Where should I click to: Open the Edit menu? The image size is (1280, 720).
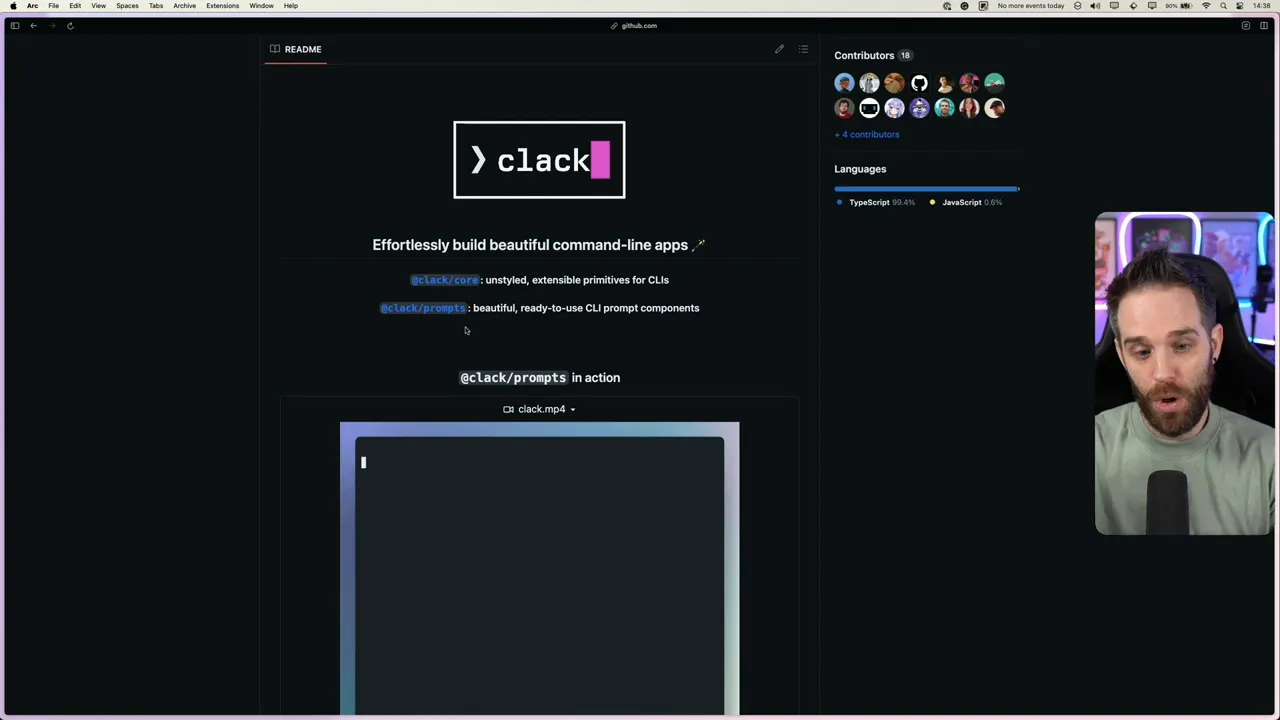(x=75, y=6)
